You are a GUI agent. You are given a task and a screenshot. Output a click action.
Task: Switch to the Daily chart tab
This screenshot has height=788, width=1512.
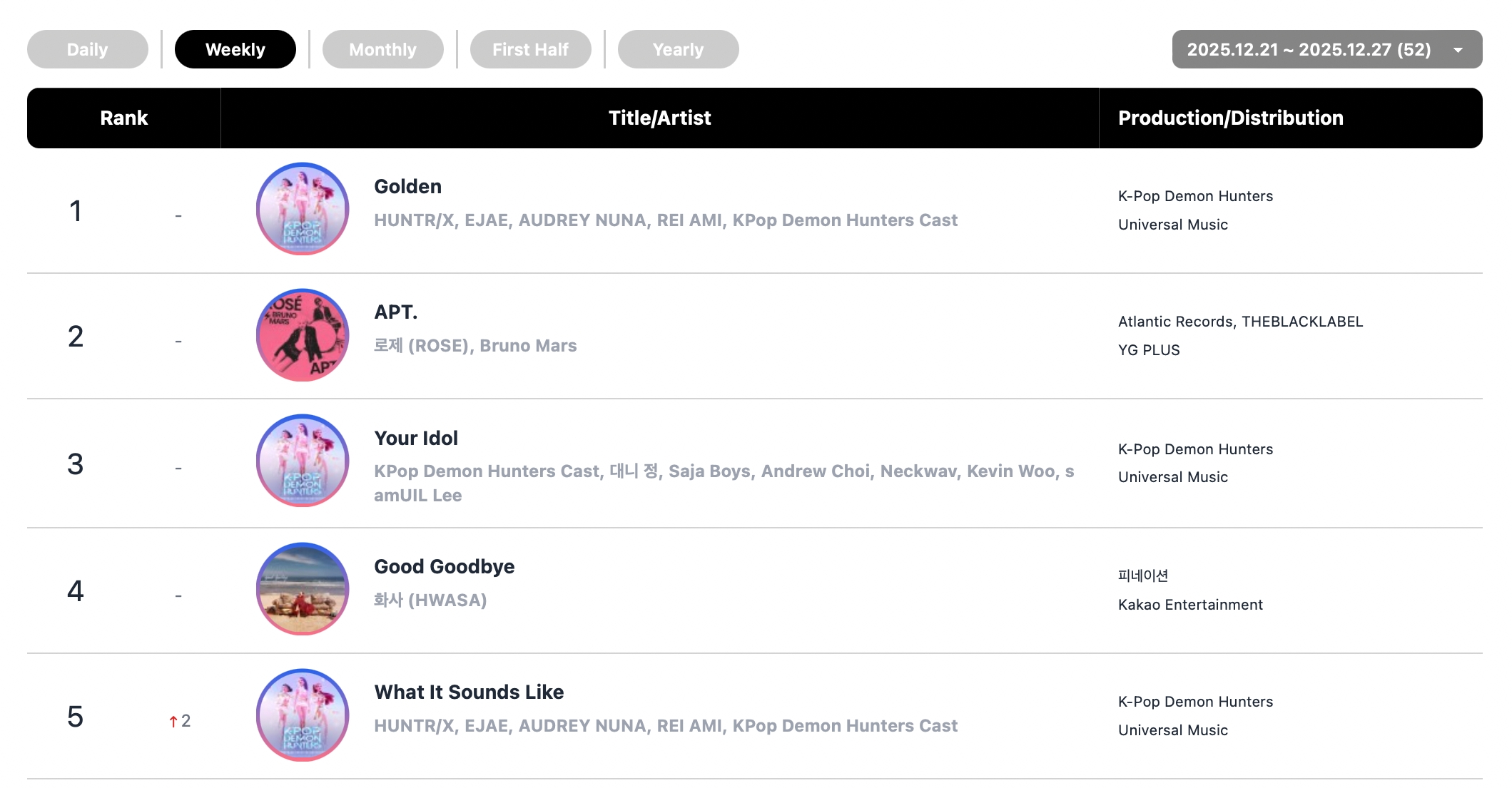pyautogui.click(x=88, y=49)
